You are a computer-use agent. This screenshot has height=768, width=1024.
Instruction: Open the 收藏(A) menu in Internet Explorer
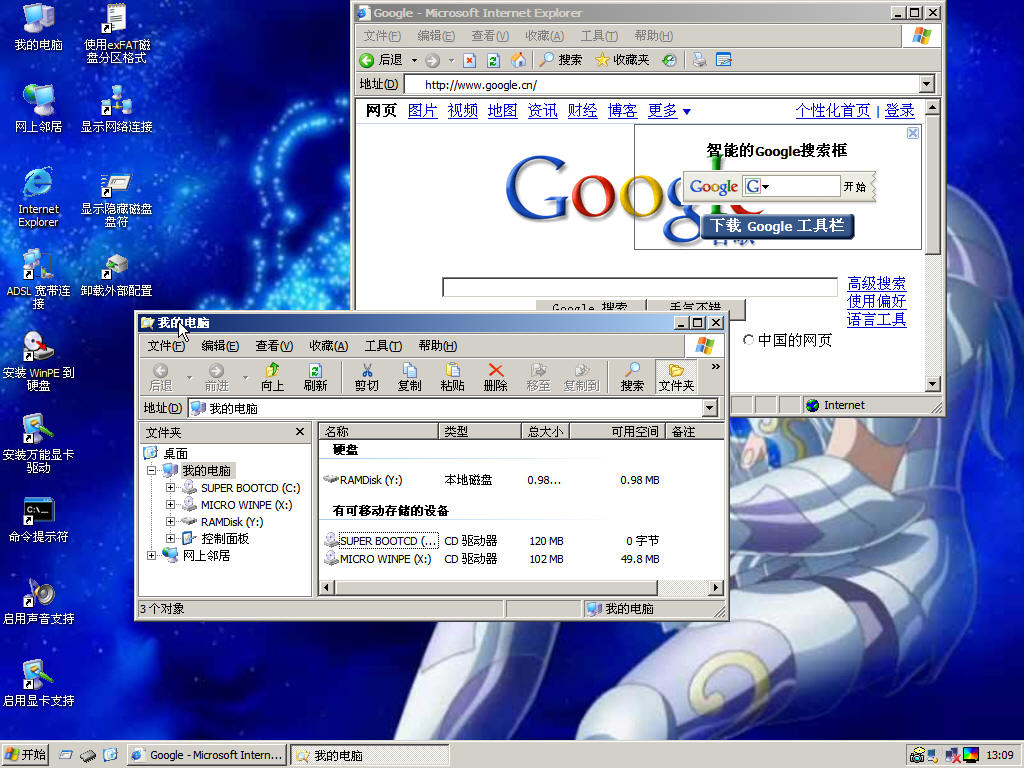pyautogui.click(x=545, y=36)
